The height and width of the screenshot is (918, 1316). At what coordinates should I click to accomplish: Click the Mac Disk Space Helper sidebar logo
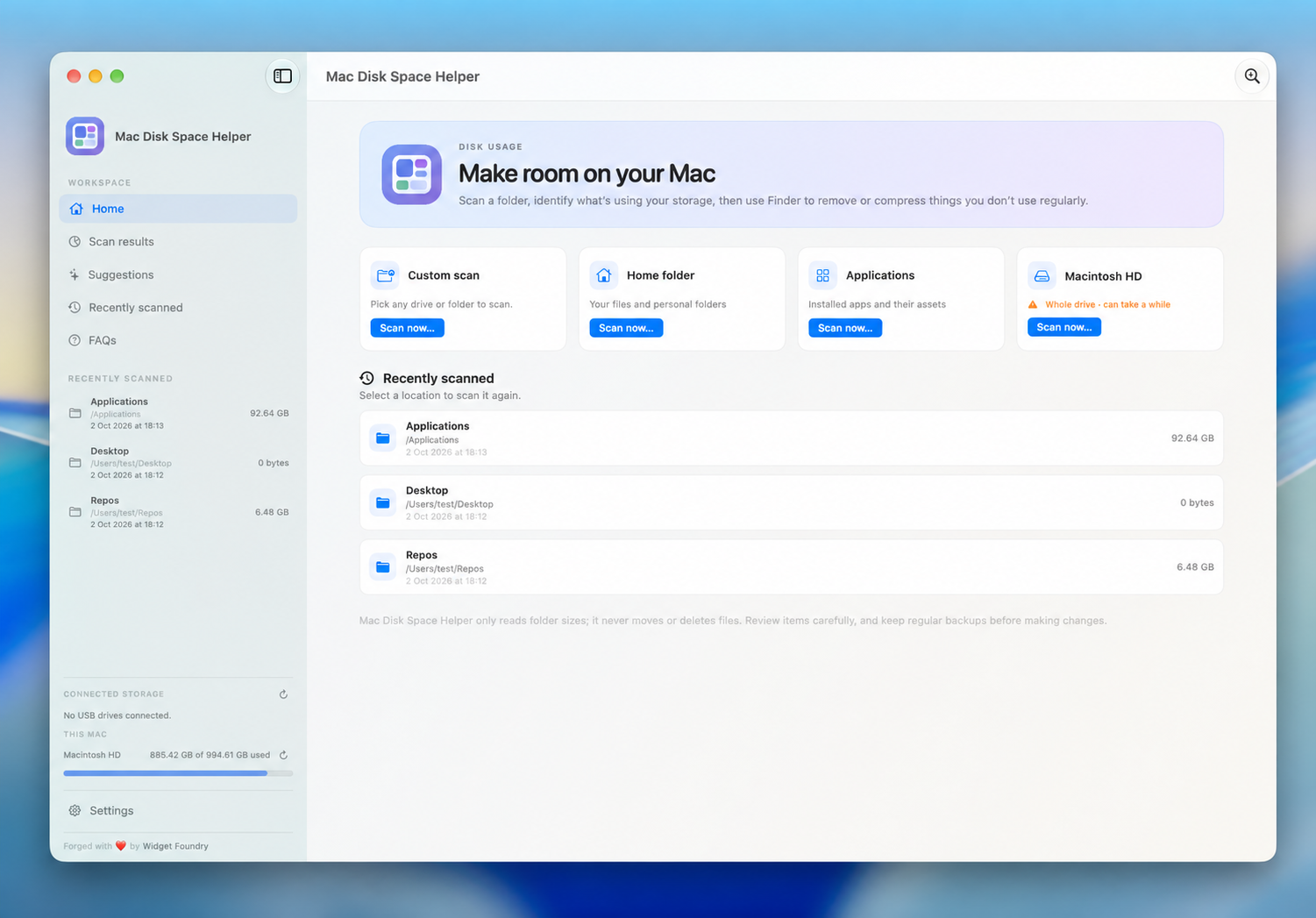point(85,136)
